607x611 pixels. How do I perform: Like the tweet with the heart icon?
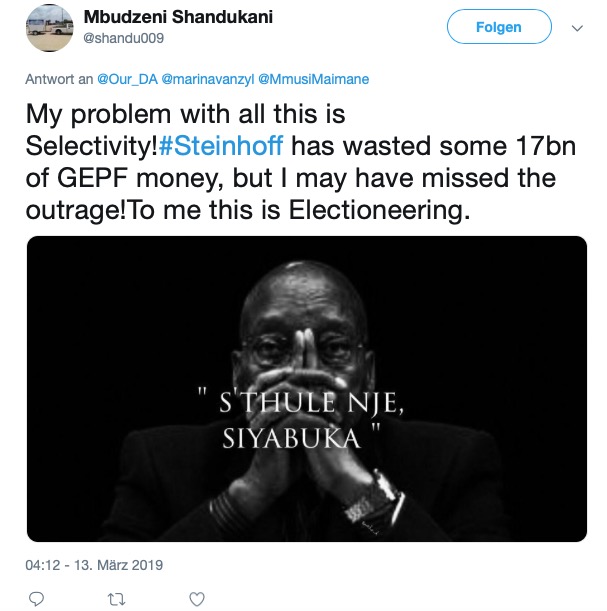click(197, 598)
